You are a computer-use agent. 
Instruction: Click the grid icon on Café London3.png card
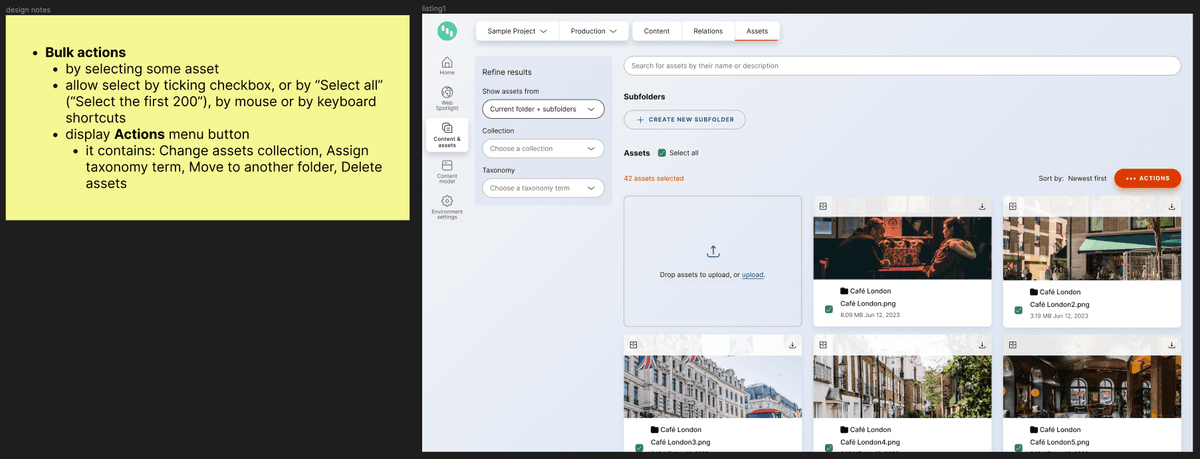pyautogui.click(x=633, y=345)
